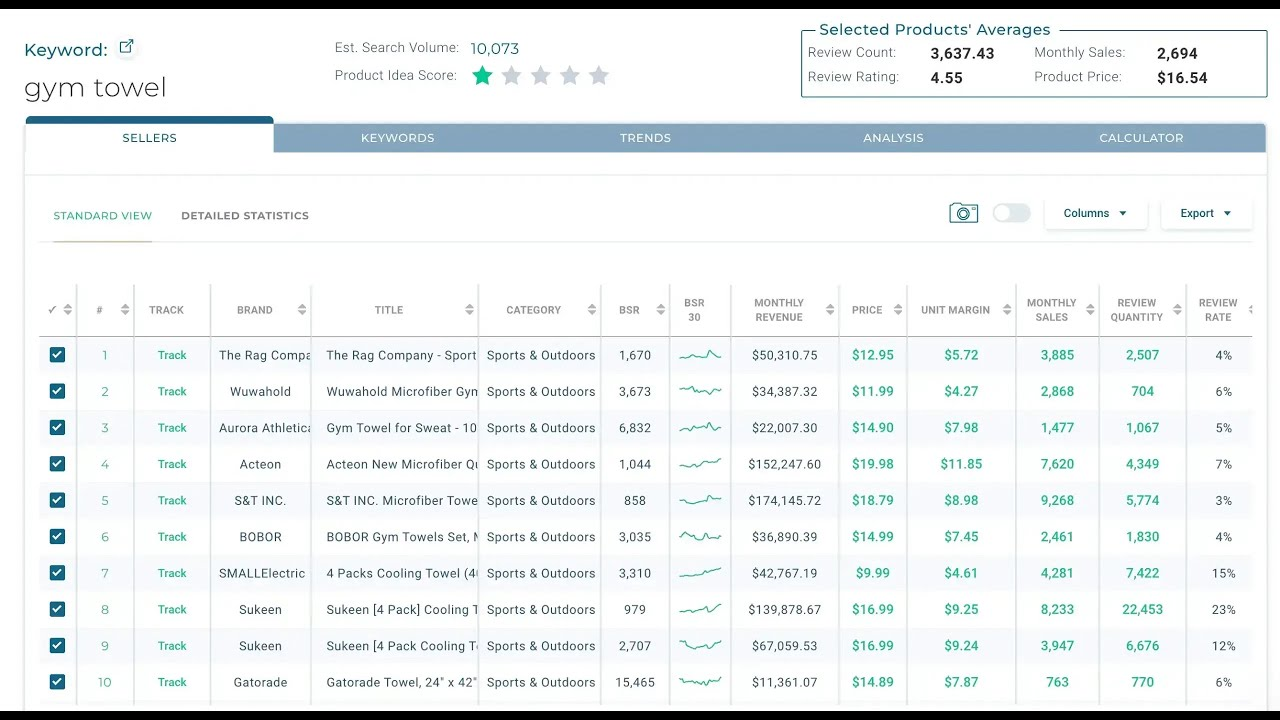Click title 'Gatorade Towel, 24" x 42"'

(402, 682)
